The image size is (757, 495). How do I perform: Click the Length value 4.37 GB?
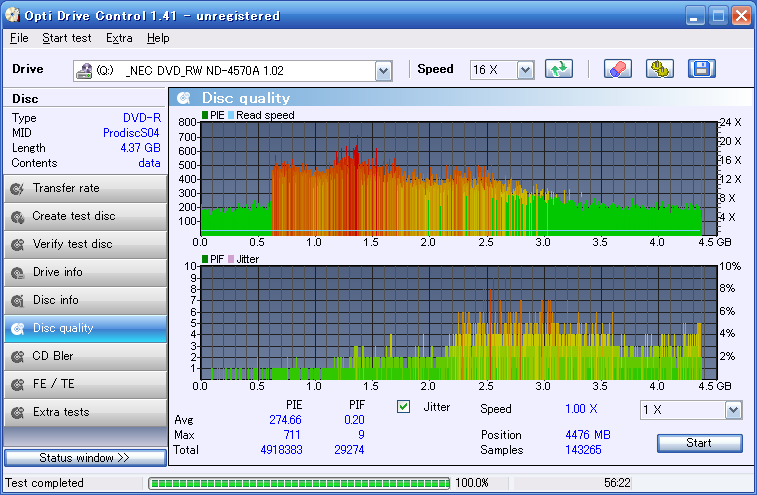140,148
